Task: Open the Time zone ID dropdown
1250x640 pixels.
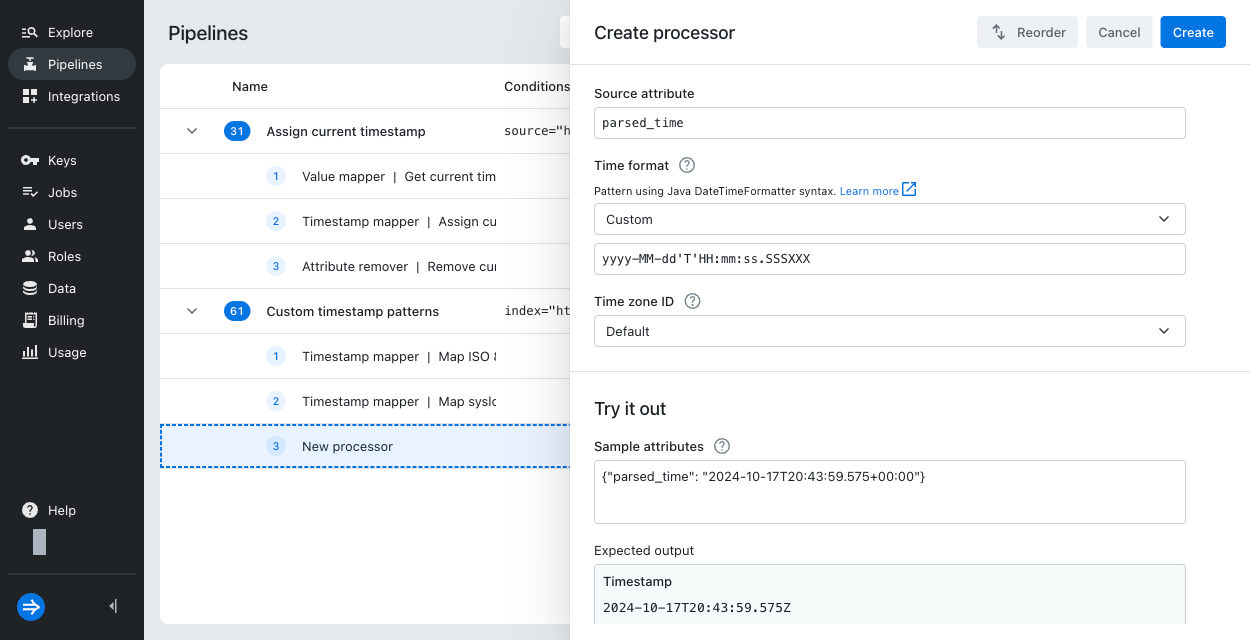Action: pos(889,331)
